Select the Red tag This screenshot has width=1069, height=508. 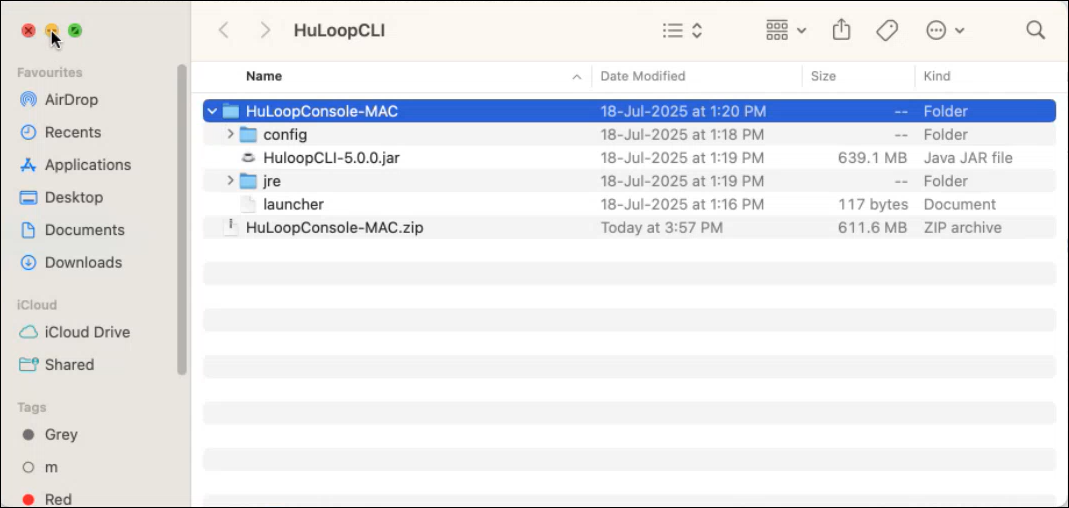pyautogui.click(x=57, y=499)
